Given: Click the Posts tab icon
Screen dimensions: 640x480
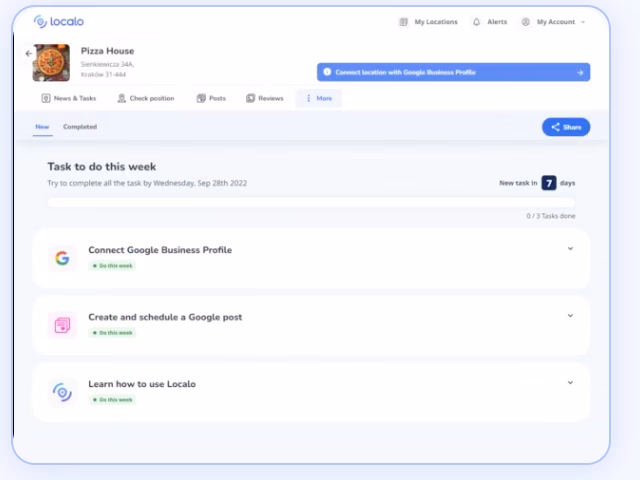Looking at the screenshot, I should click(x=201, y=98).
